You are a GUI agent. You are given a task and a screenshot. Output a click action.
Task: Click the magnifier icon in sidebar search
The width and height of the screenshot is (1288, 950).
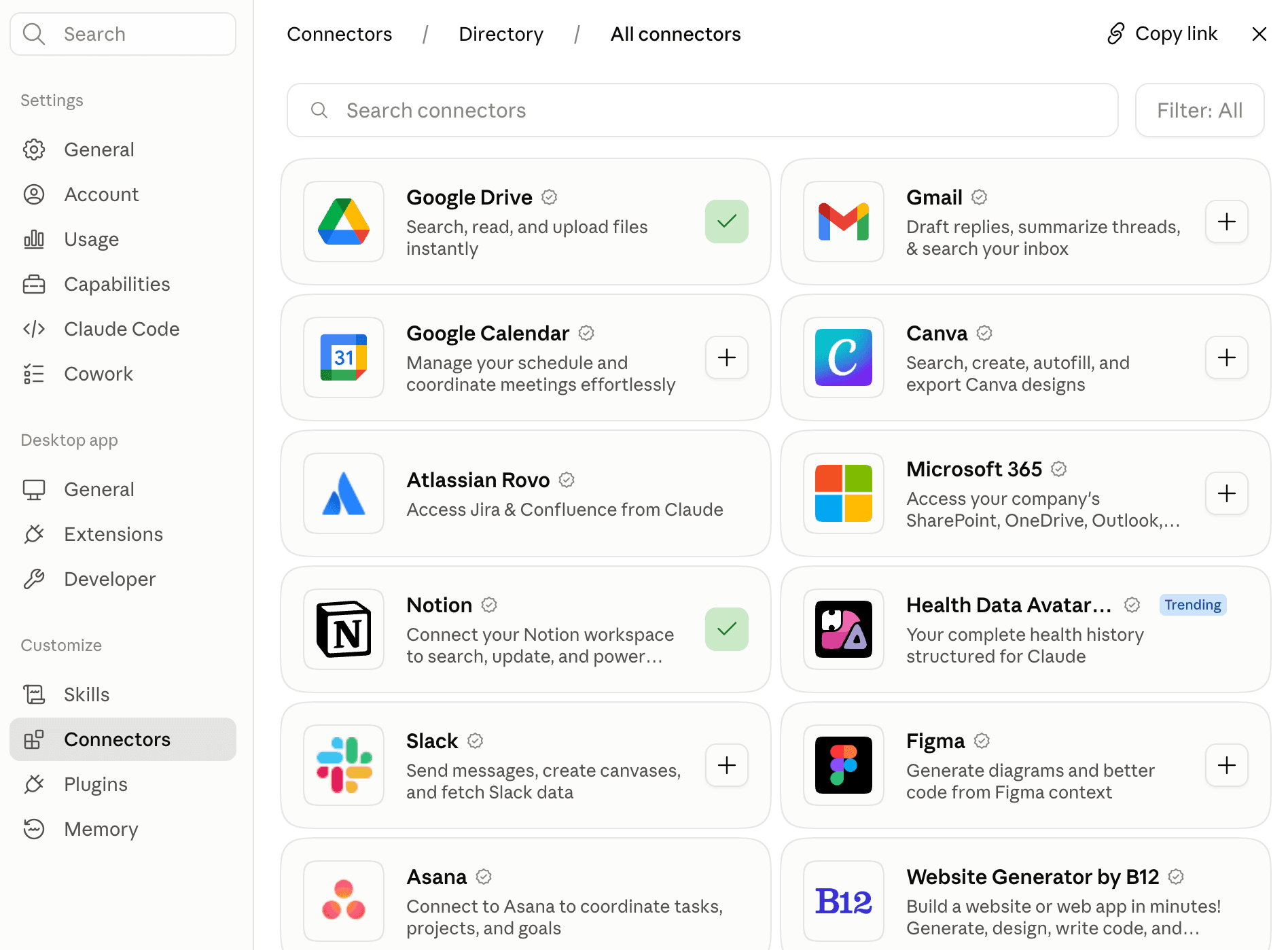coord(33,33)
